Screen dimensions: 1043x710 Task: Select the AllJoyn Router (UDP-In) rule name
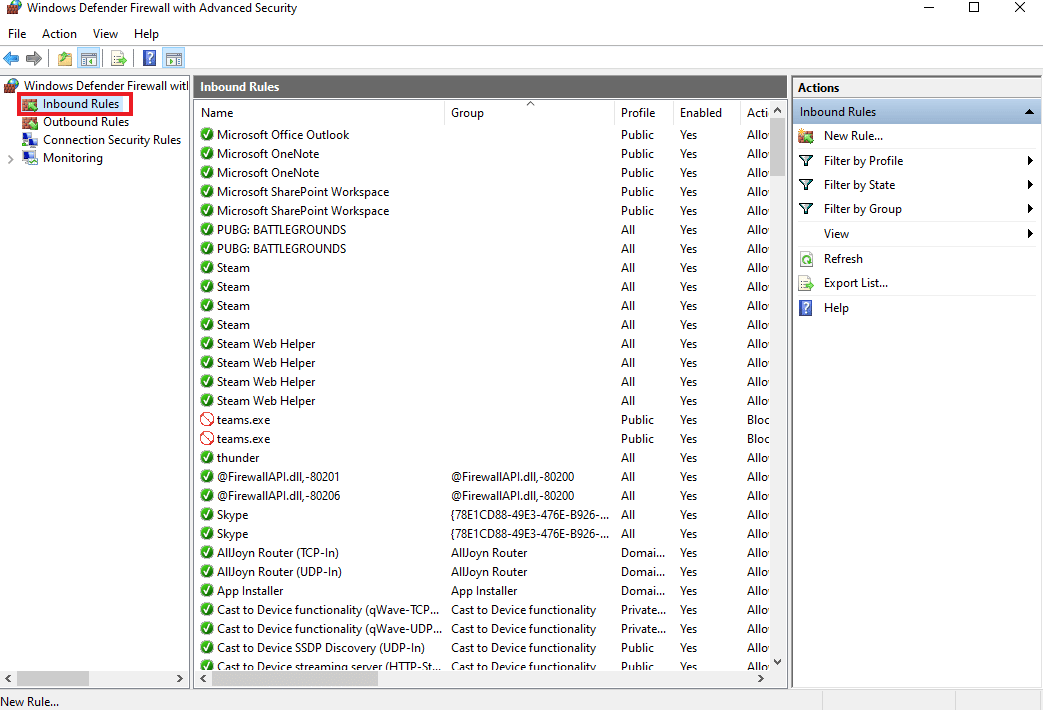coord(279,572)
